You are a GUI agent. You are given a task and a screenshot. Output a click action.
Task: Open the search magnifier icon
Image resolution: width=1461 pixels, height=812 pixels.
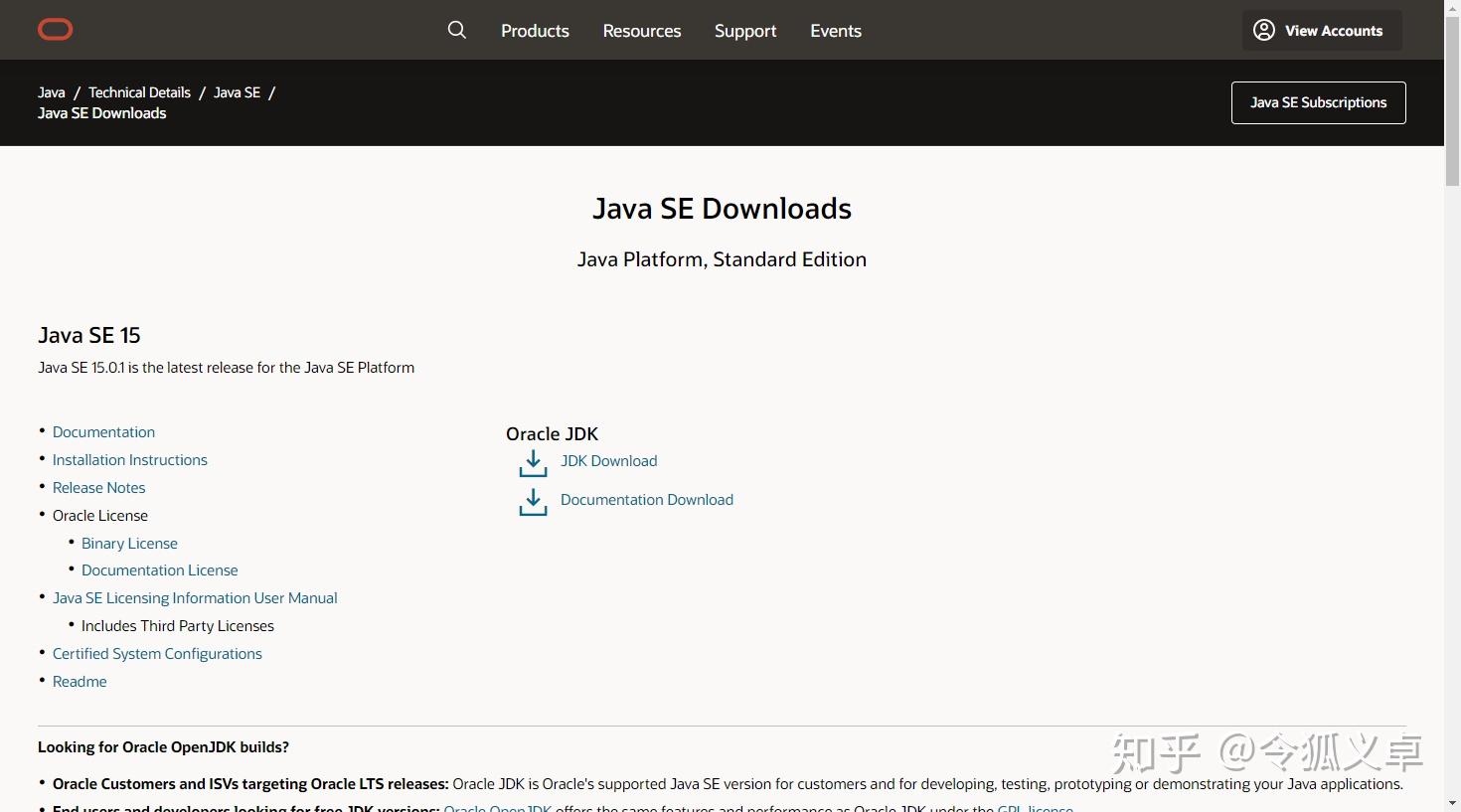point(457,30)
